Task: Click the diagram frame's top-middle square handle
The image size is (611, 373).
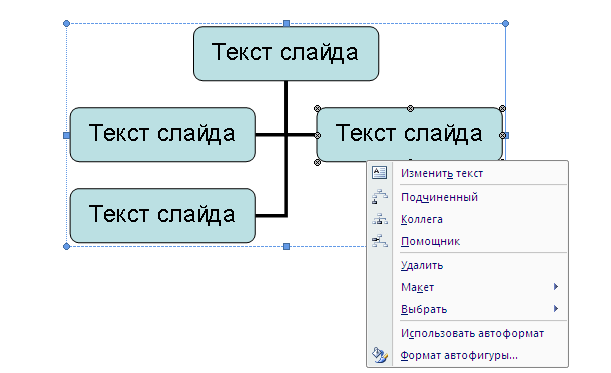Action: pos(286,23)
